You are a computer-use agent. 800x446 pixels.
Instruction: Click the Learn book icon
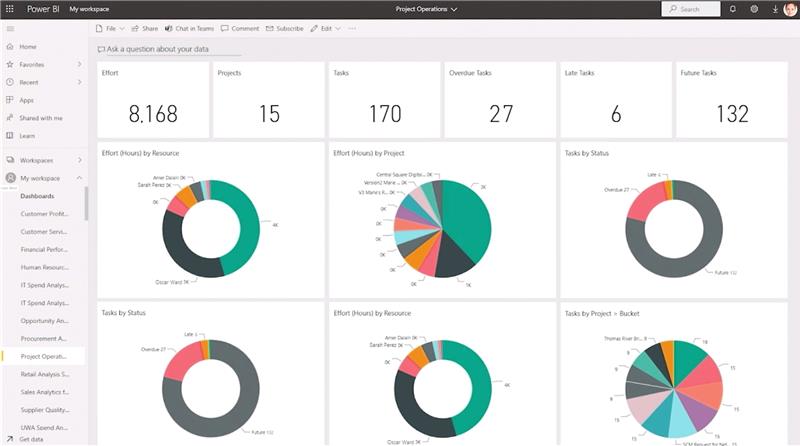click(x=10, y=136)
